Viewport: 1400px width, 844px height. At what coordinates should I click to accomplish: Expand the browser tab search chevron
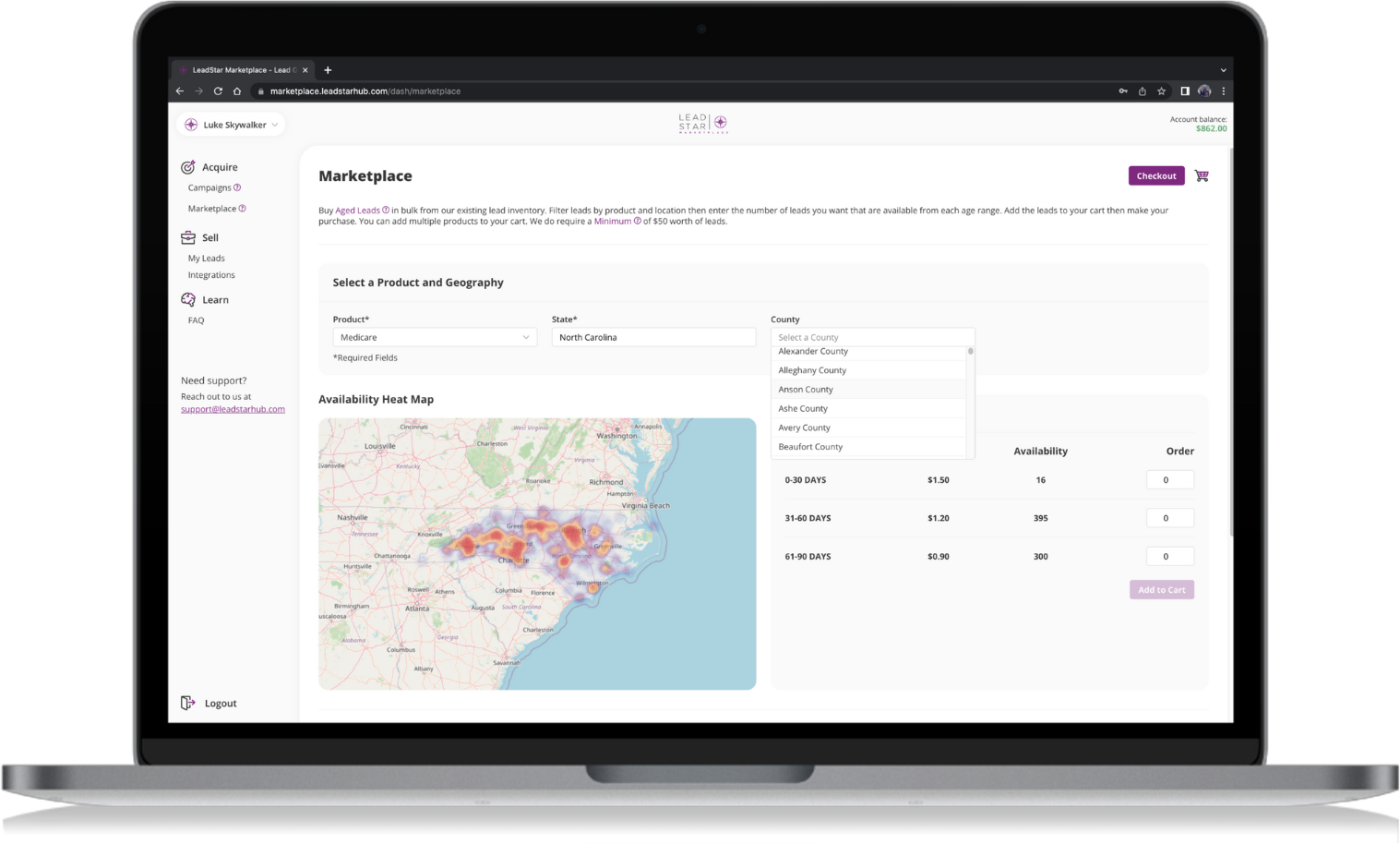point(1224,70)
